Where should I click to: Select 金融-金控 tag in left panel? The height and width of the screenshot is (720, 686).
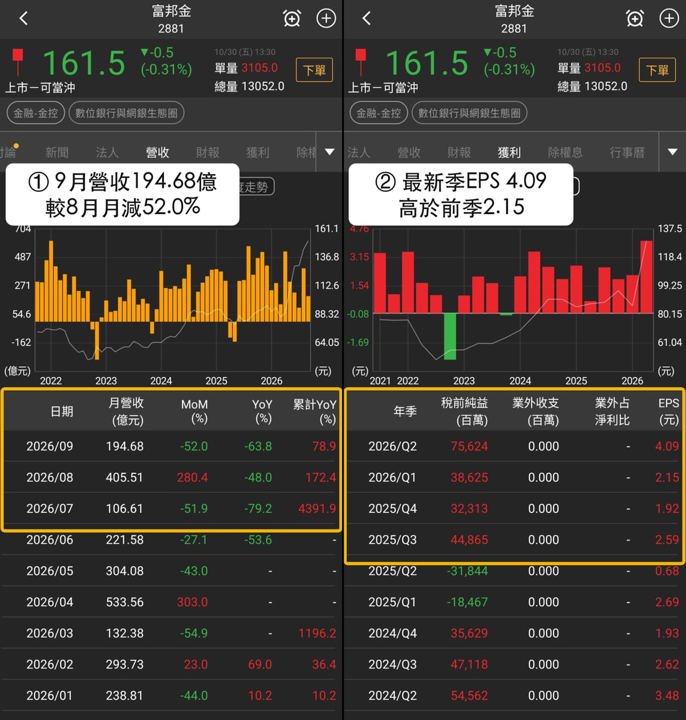coord(36,113)
